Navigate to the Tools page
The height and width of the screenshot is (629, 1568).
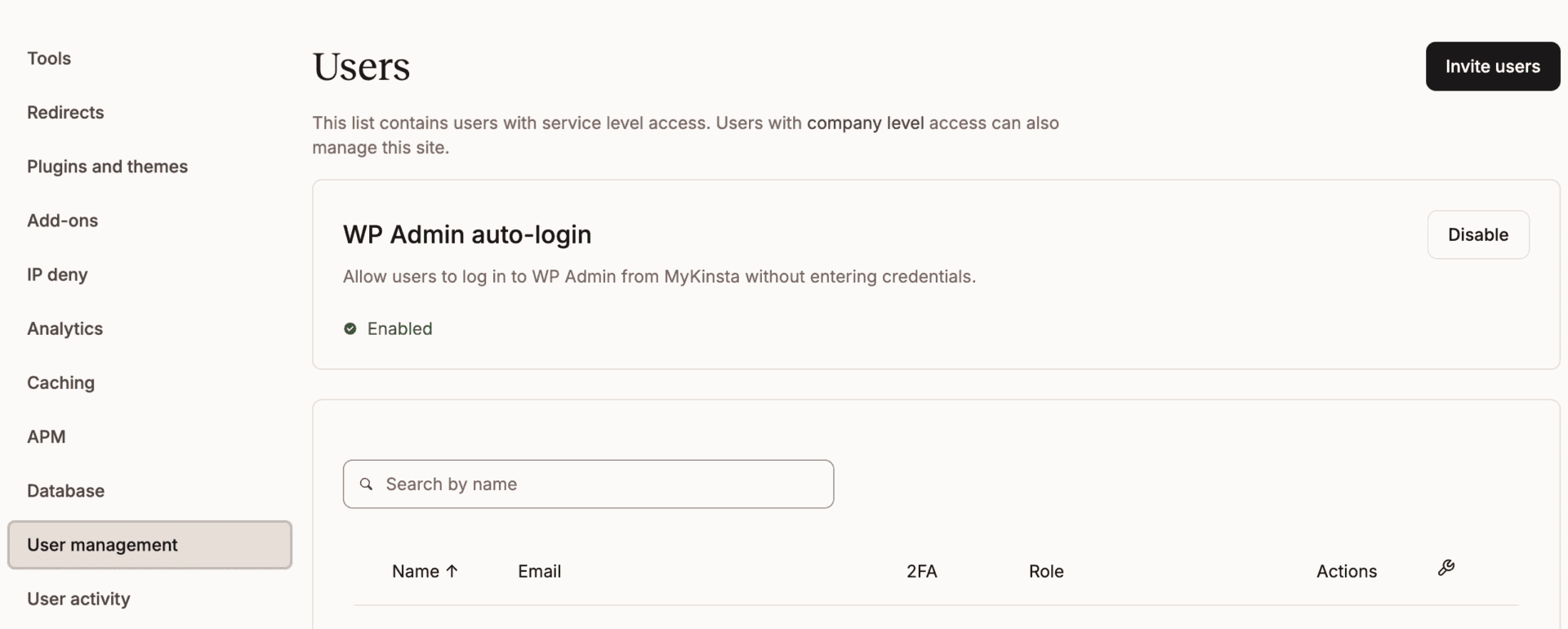[x=48, y=58]
